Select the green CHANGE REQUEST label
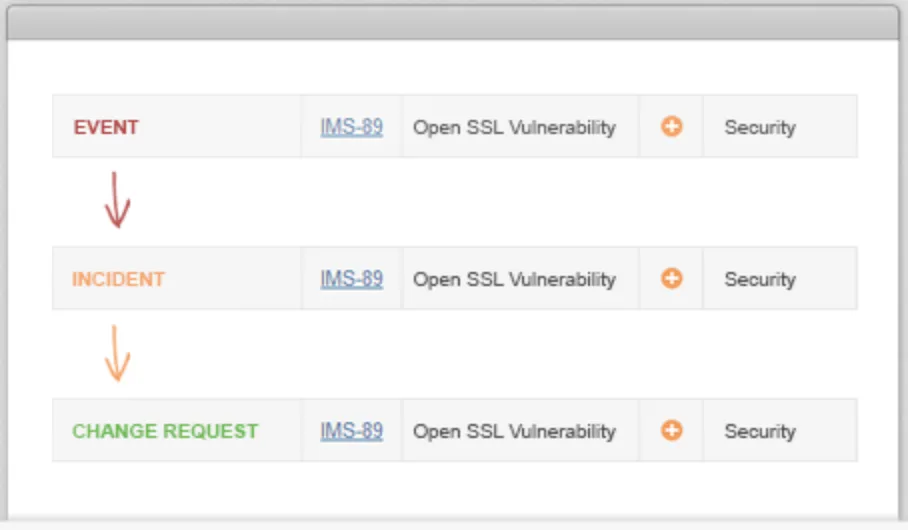Viewport: 908px width, 530px height. pyautogui.click(x=165, y=431)
